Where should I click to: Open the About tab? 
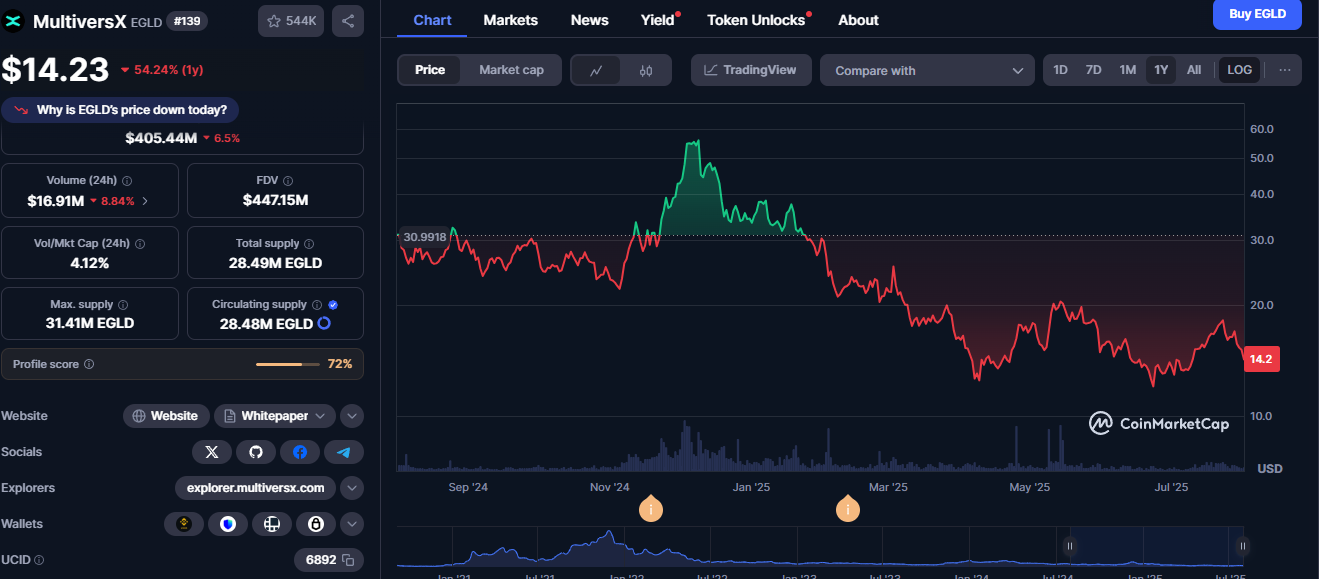tap(858, 20)
